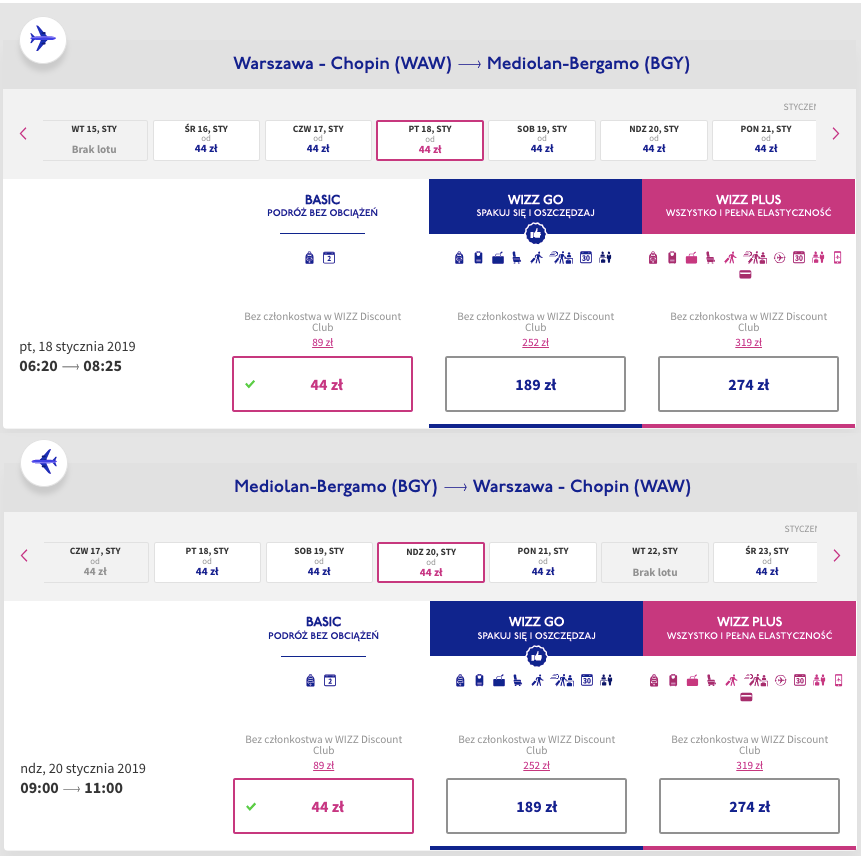Click backpack icon under return BASIC fare
This screenshot has height=856, width=861.
point(310,681)
